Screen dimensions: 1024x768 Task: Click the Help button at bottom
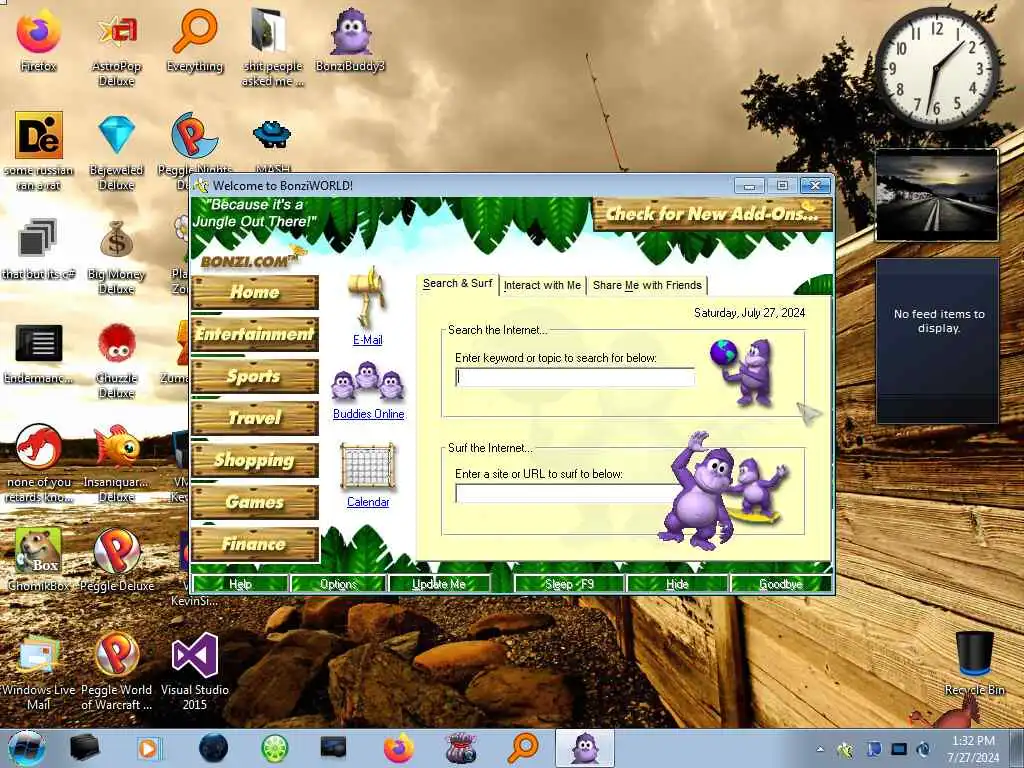coord(240,584)
